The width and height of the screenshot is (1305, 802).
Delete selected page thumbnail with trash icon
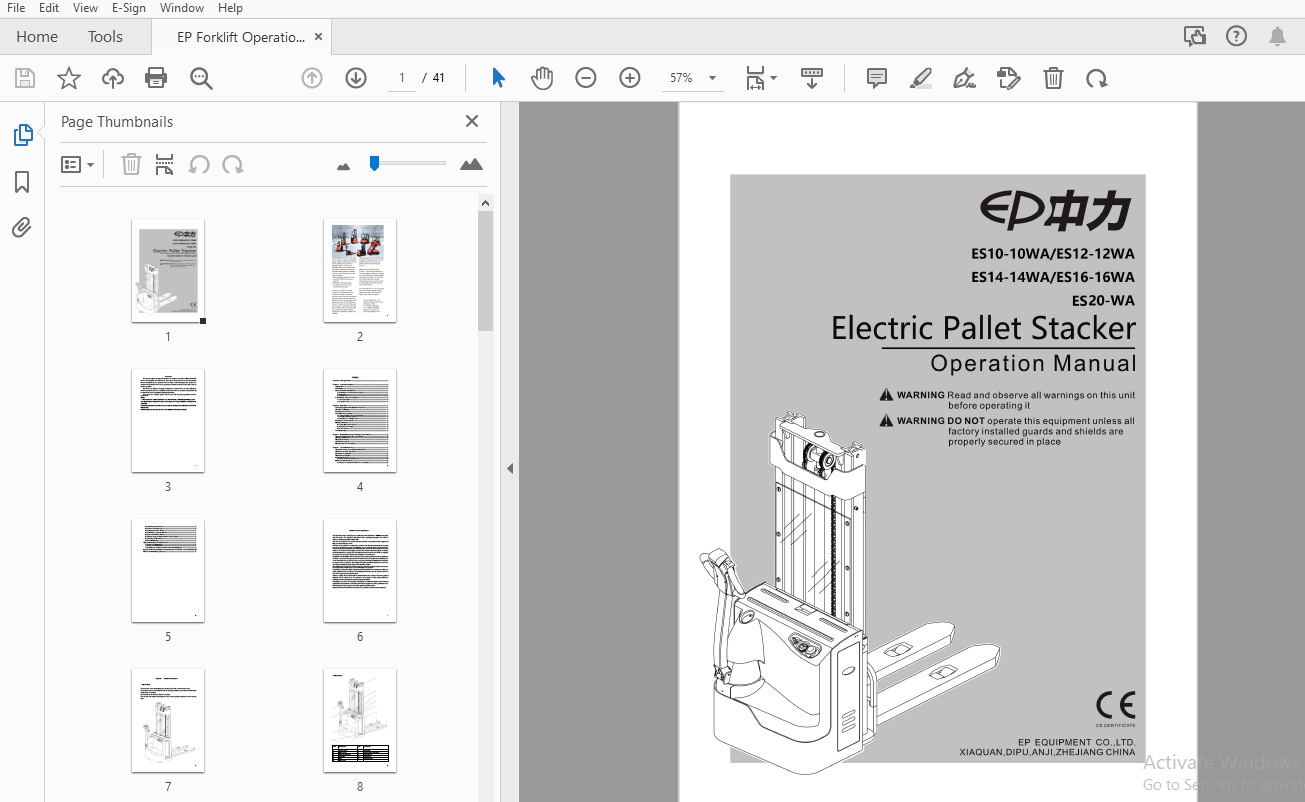[131, 165]
